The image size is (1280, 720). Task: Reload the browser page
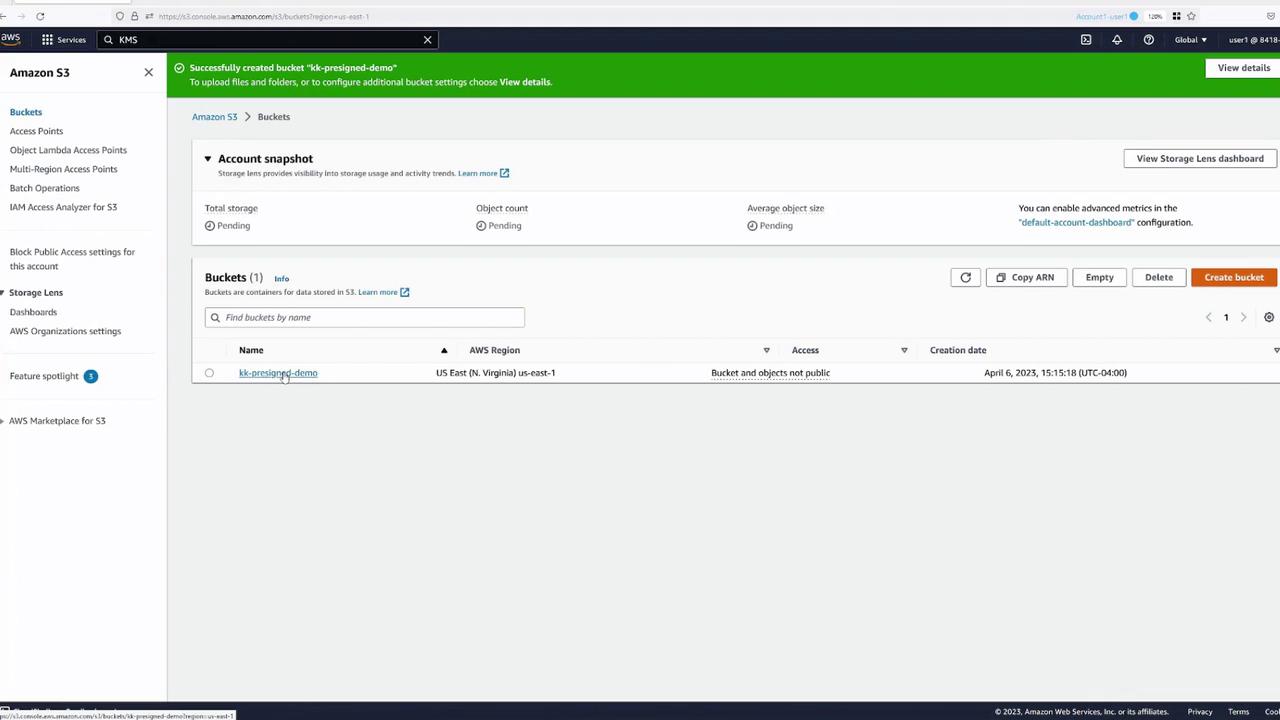pos(40,16)
